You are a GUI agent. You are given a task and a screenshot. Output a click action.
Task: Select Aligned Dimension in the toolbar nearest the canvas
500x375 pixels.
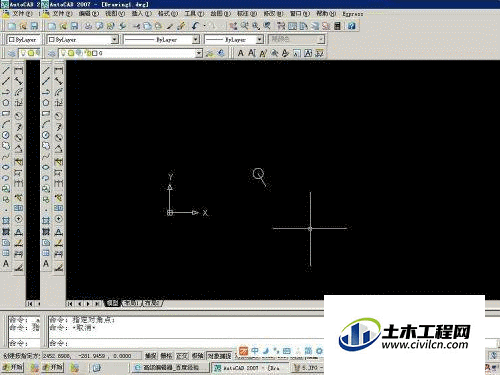(x=58, y=81)
